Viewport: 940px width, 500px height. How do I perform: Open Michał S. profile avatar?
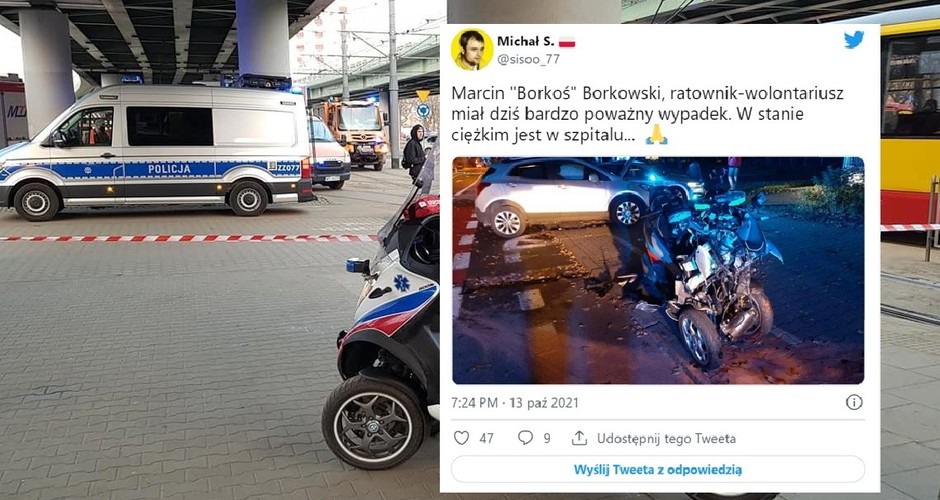472,49
